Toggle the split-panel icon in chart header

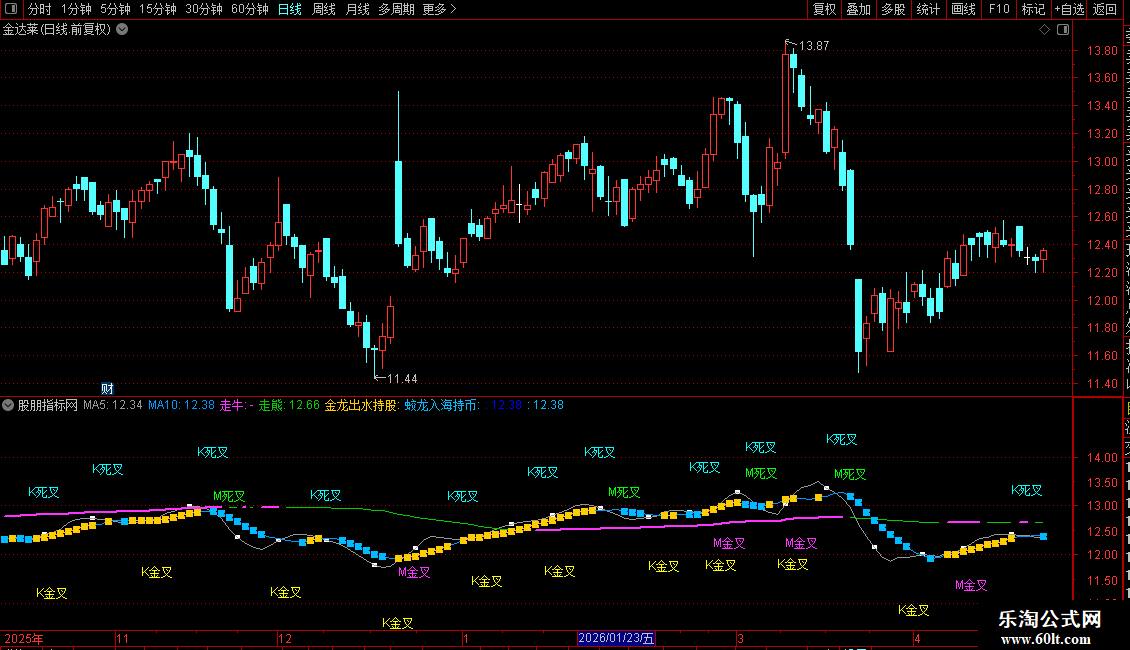pos(1063,30)
